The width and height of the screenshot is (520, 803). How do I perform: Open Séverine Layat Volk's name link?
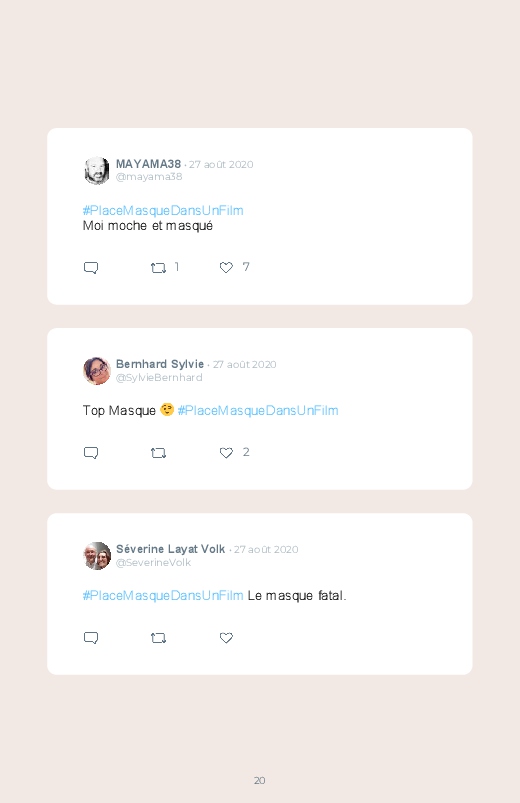(x=170, y=549)
